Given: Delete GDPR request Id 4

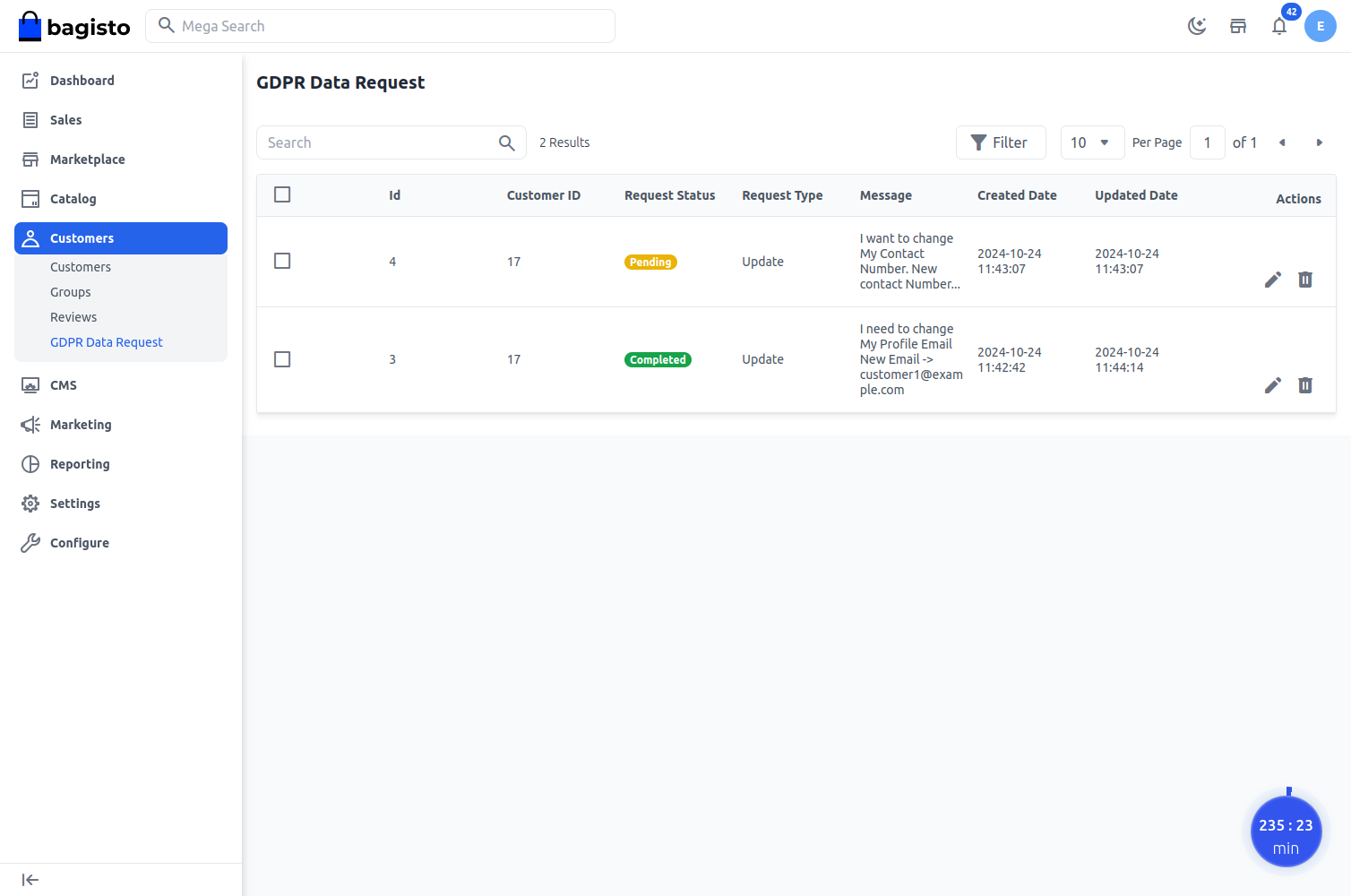Looking at the screenshot, I should pos(1305,280).
